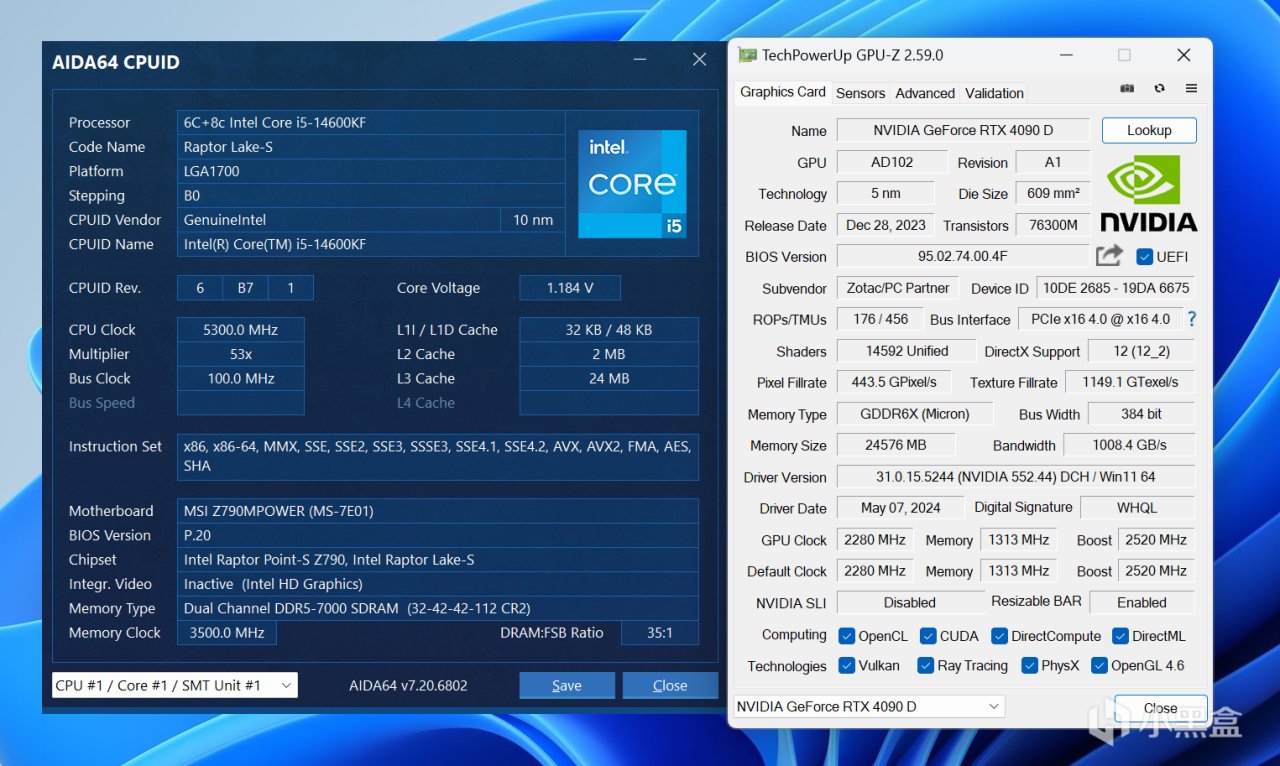This screenshot has height=766, width=1280.
Task: Click the GPU Clock row 2280 MHz value
Action: [x=874, y=540]
